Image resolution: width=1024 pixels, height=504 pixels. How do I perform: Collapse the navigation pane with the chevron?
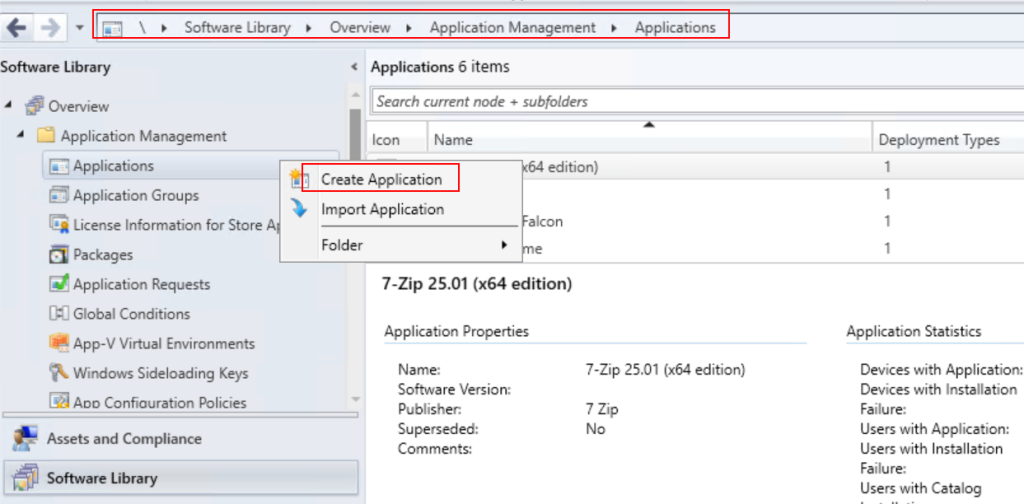(x=353, y=67)
